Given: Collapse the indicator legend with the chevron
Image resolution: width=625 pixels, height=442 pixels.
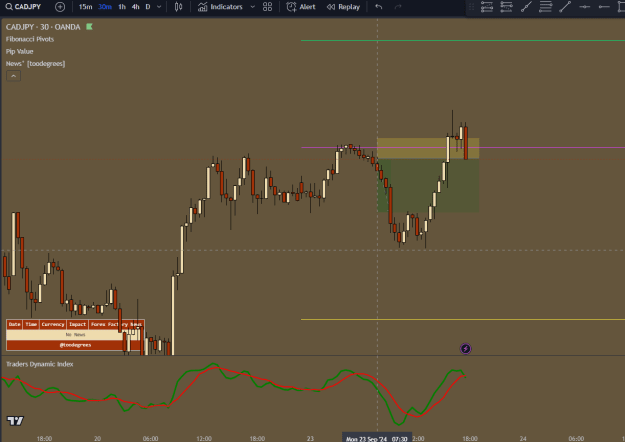Looking at the screenshot, I should (x=14, y=76).
